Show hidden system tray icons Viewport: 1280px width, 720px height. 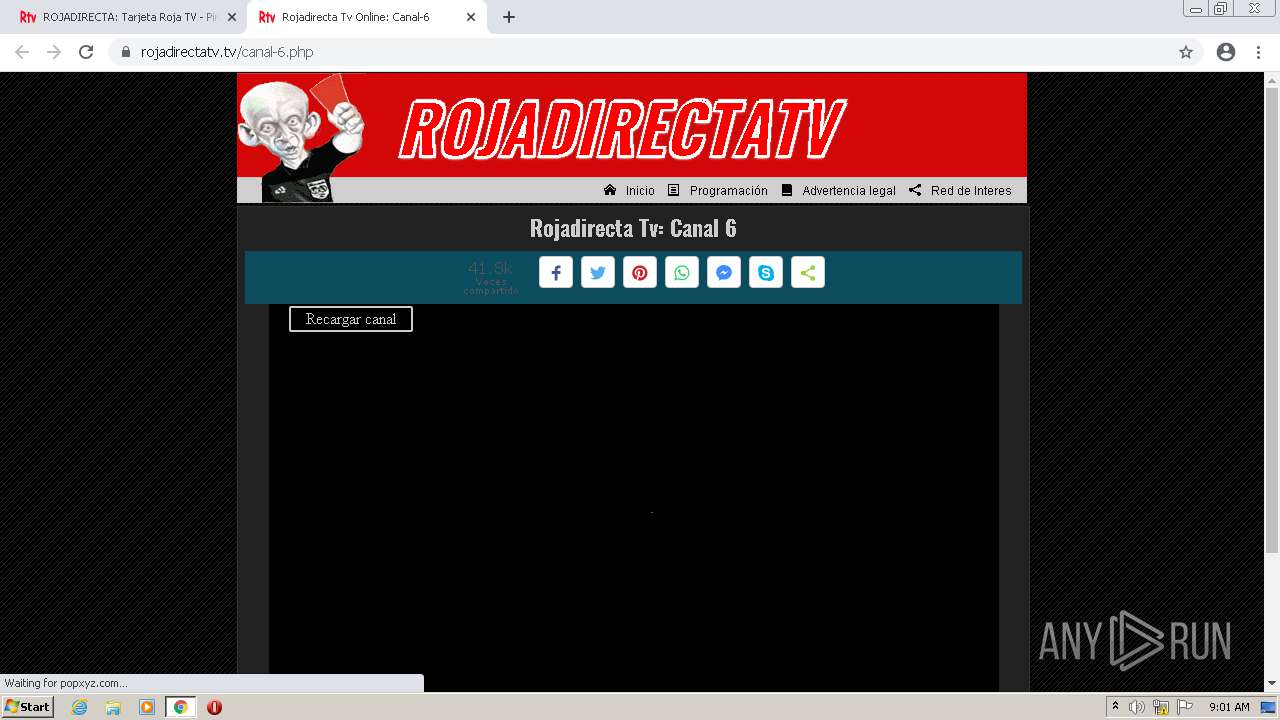1116,707
